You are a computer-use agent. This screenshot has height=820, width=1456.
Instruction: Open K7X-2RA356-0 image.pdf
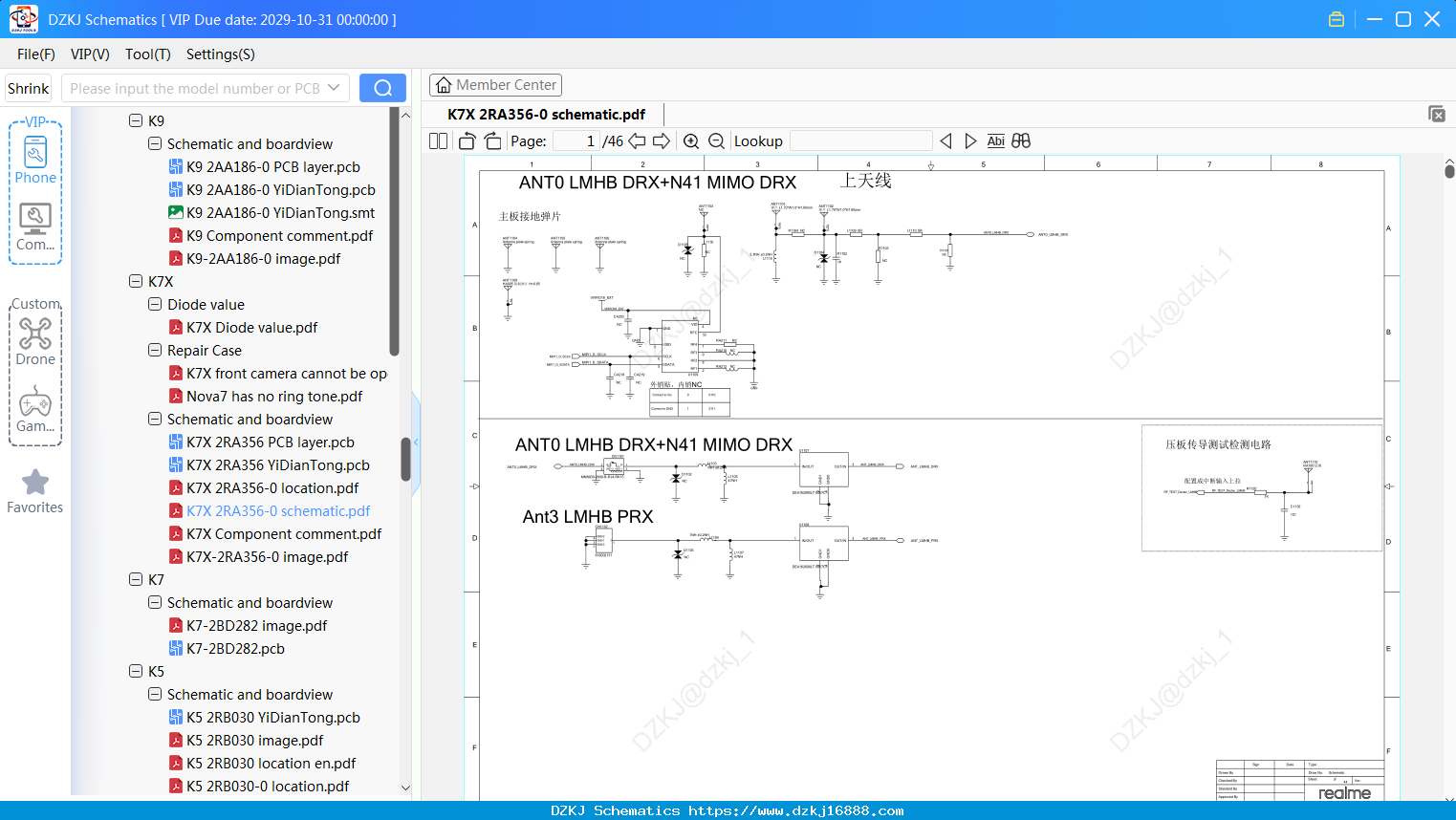[268, 556]
